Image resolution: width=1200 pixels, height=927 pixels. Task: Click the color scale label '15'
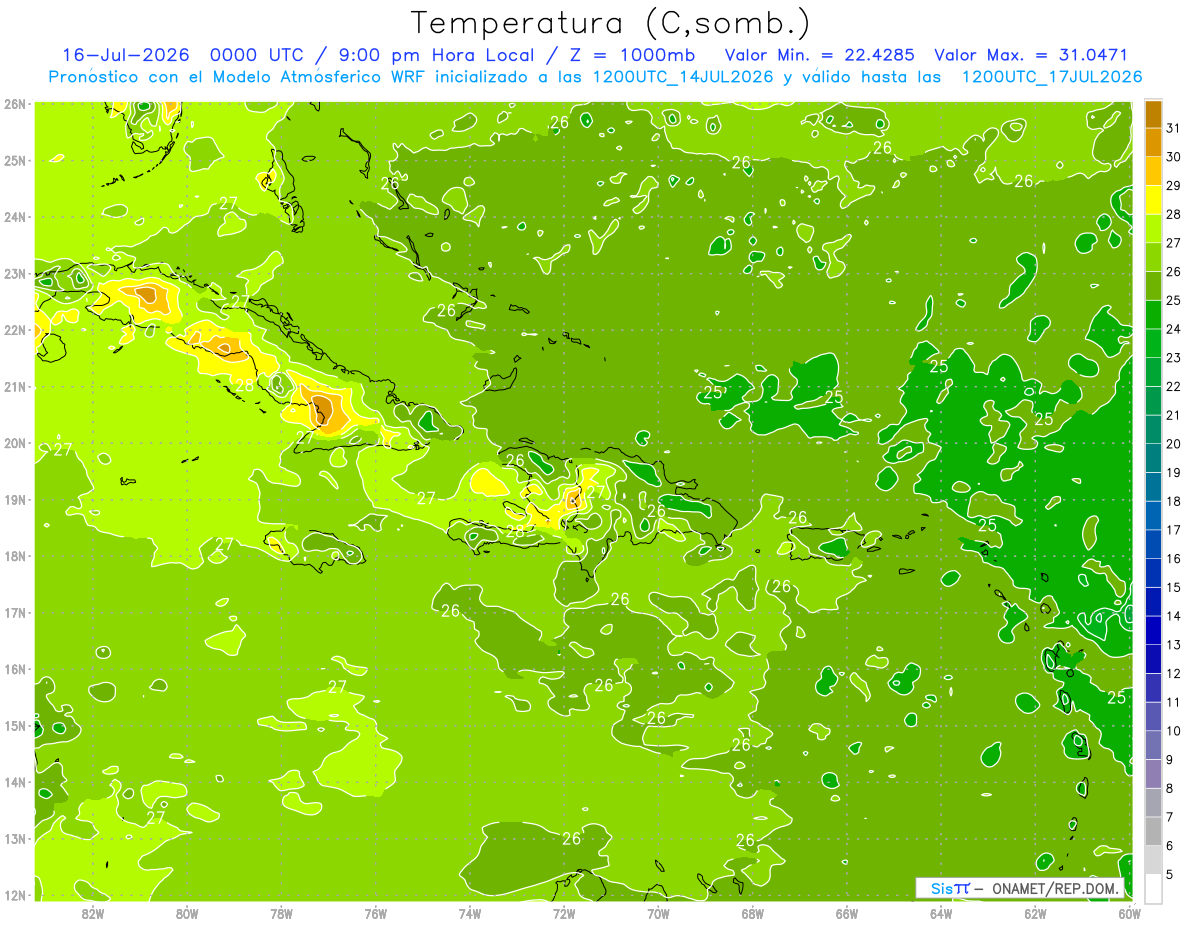tap(1173, 587)
